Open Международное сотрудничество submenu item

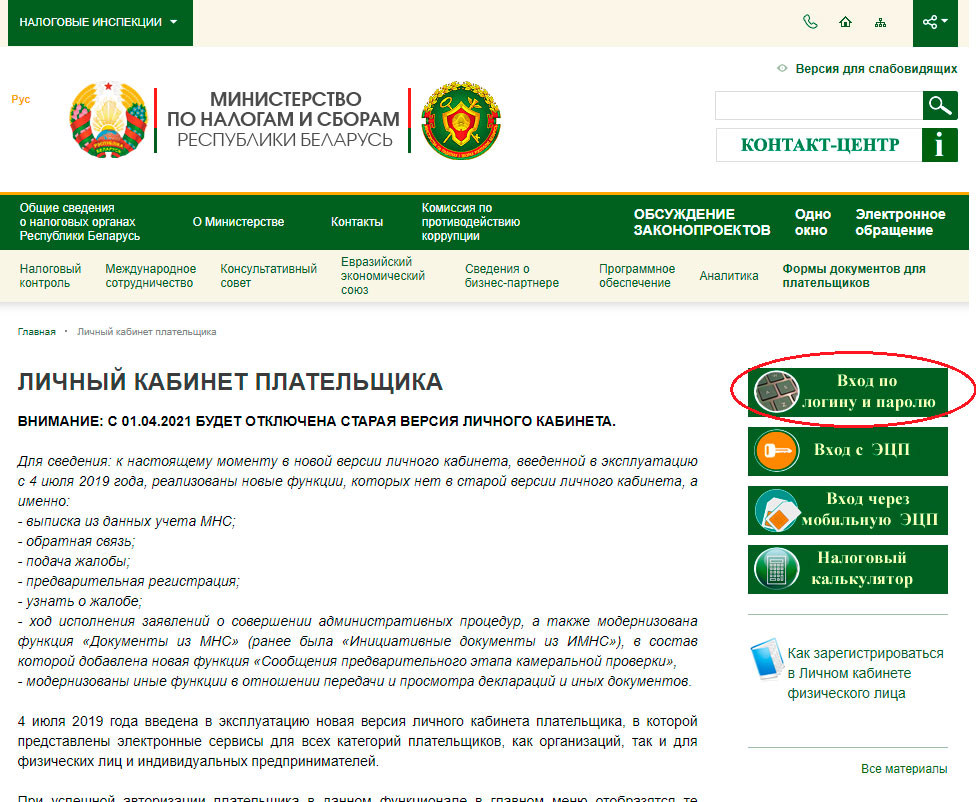[x=151, y=276]
